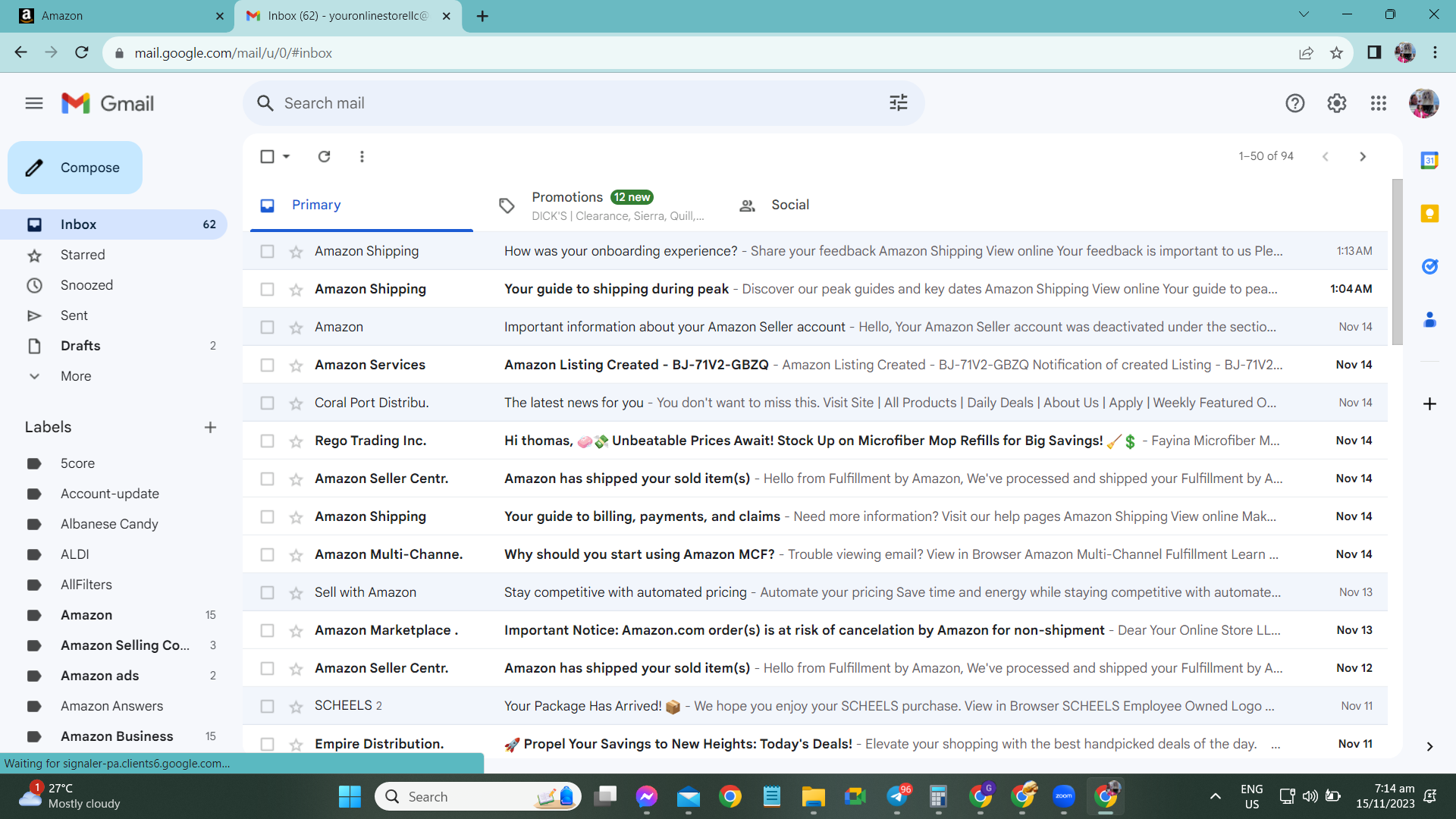1456x819 pixels.
Task: Open Google Tasks side panel icon
Action: 1429,266
